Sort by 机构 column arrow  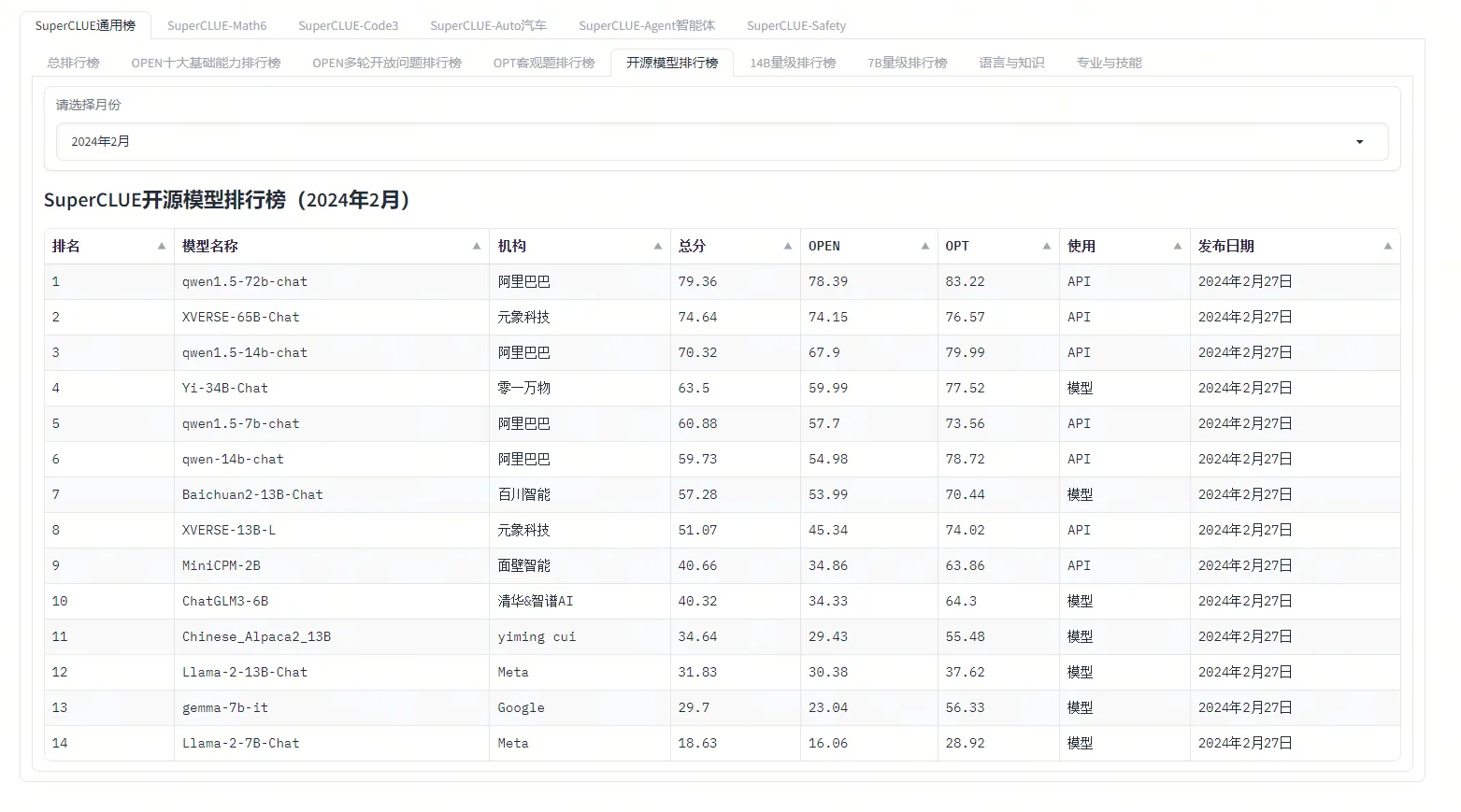(658, 246)
